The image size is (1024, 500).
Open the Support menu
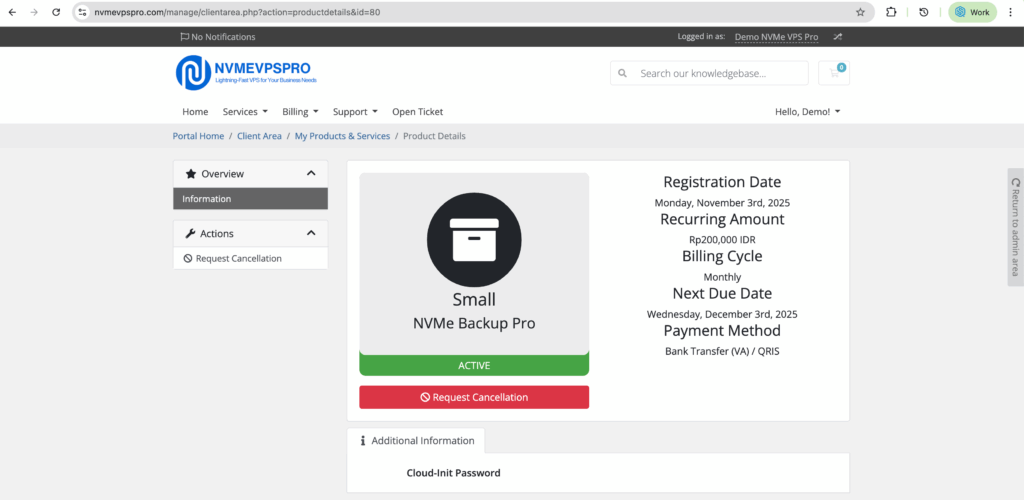(x=355, y=112)
